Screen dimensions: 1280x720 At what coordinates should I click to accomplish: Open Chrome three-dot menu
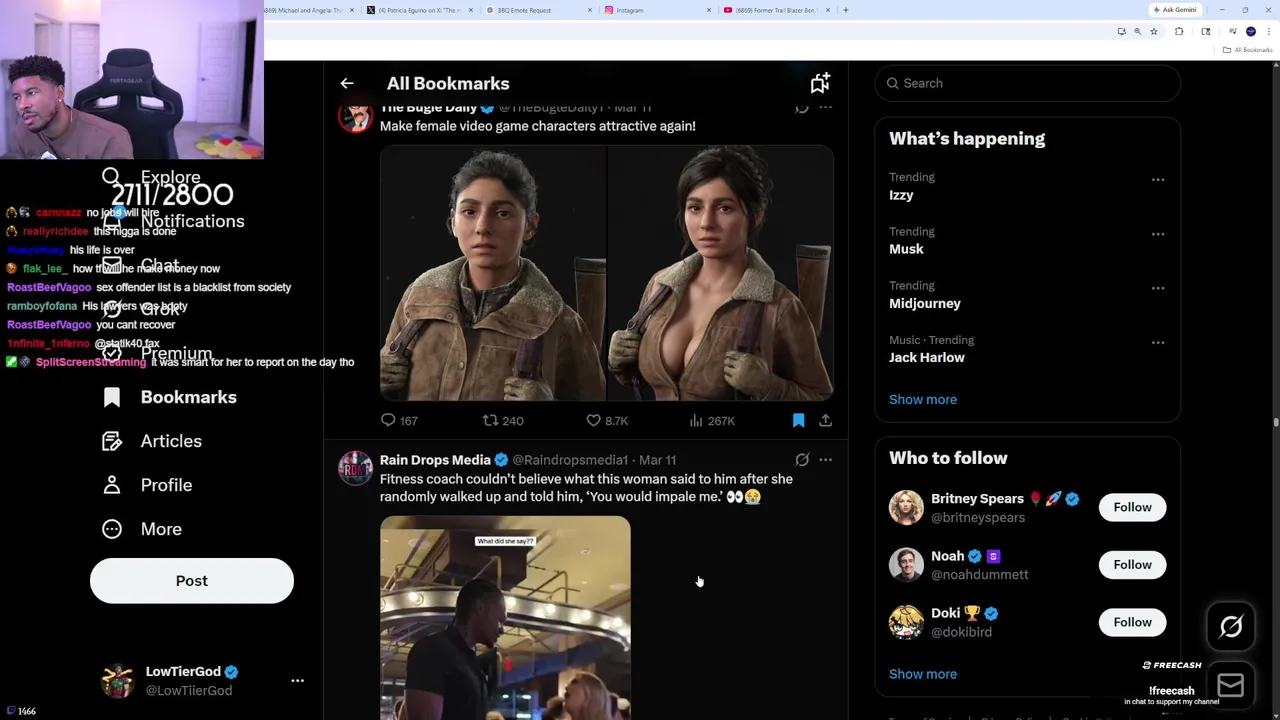pyautogui.click(x=1268, y=32)
